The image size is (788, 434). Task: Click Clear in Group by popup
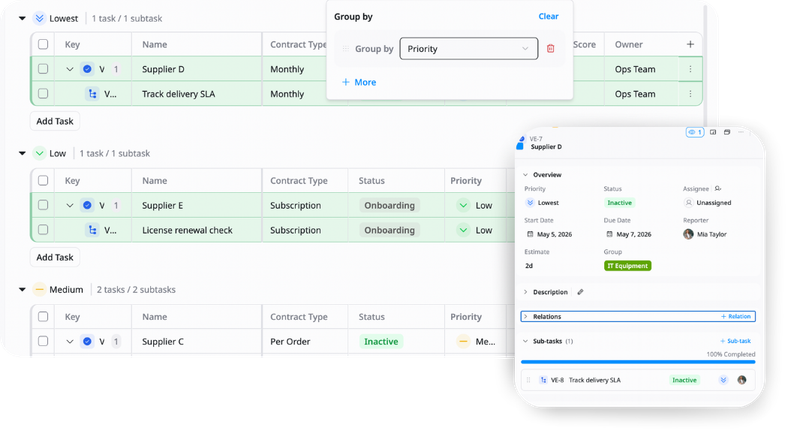548,16
